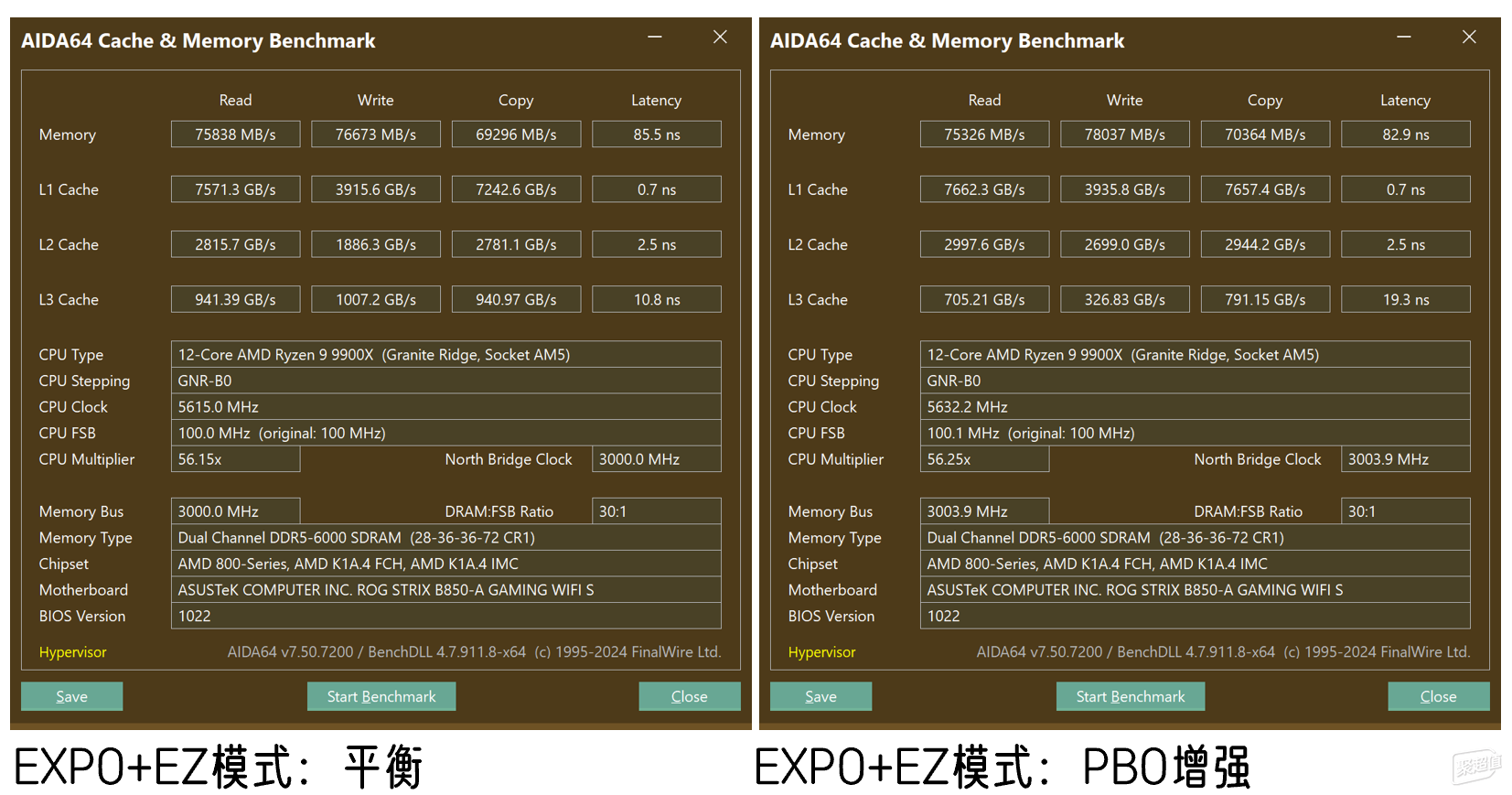Click DRAM:FSB Ratio 30:1 in right window
The height and width of the screenshot is (795, 1512).
pyautogui.click(x=1406, y=511)
